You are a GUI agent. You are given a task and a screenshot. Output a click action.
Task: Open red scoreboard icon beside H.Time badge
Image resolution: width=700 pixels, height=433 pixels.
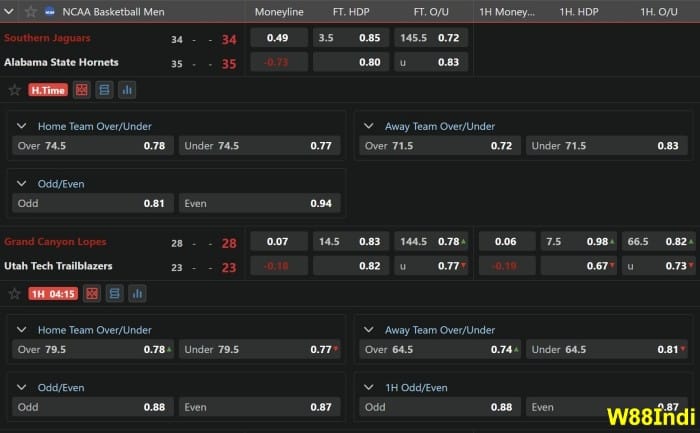coord(82,90)
